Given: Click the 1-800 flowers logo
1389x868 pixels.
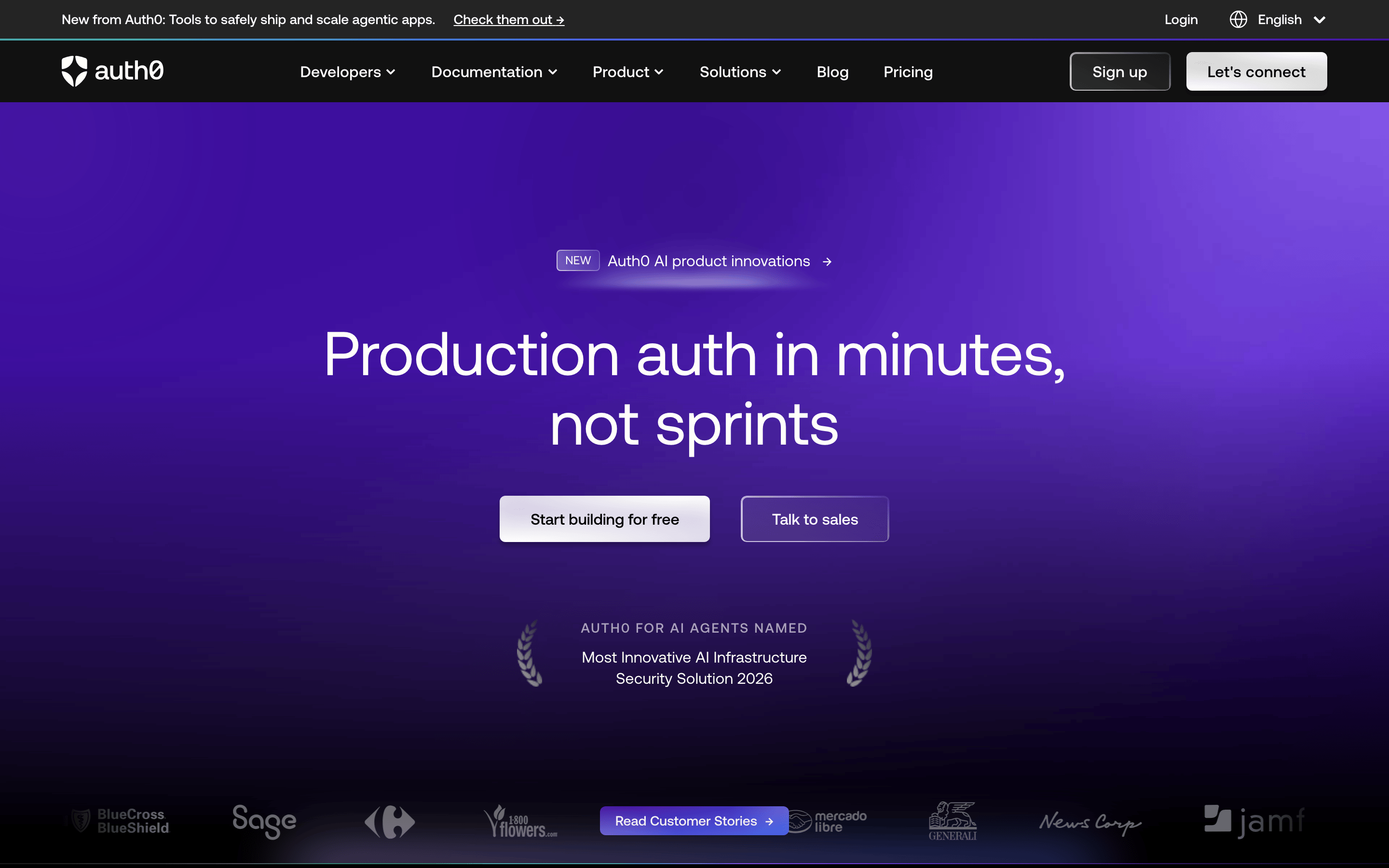Looking at the screenshot, I should pyautogui.click(x=520, y=822).
